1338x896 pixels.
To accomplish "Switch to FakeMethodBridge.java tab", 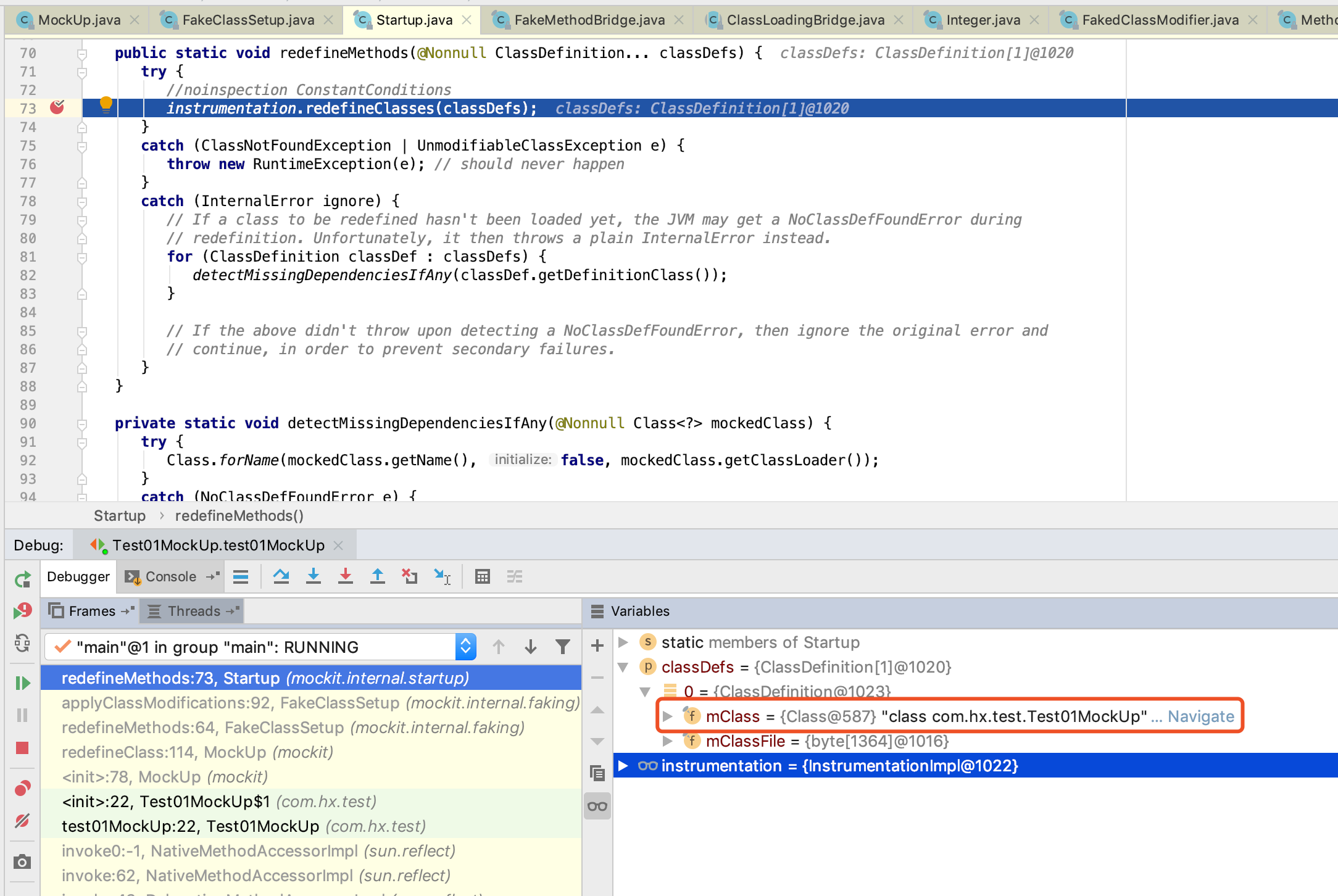I will [x=589, y=20].
